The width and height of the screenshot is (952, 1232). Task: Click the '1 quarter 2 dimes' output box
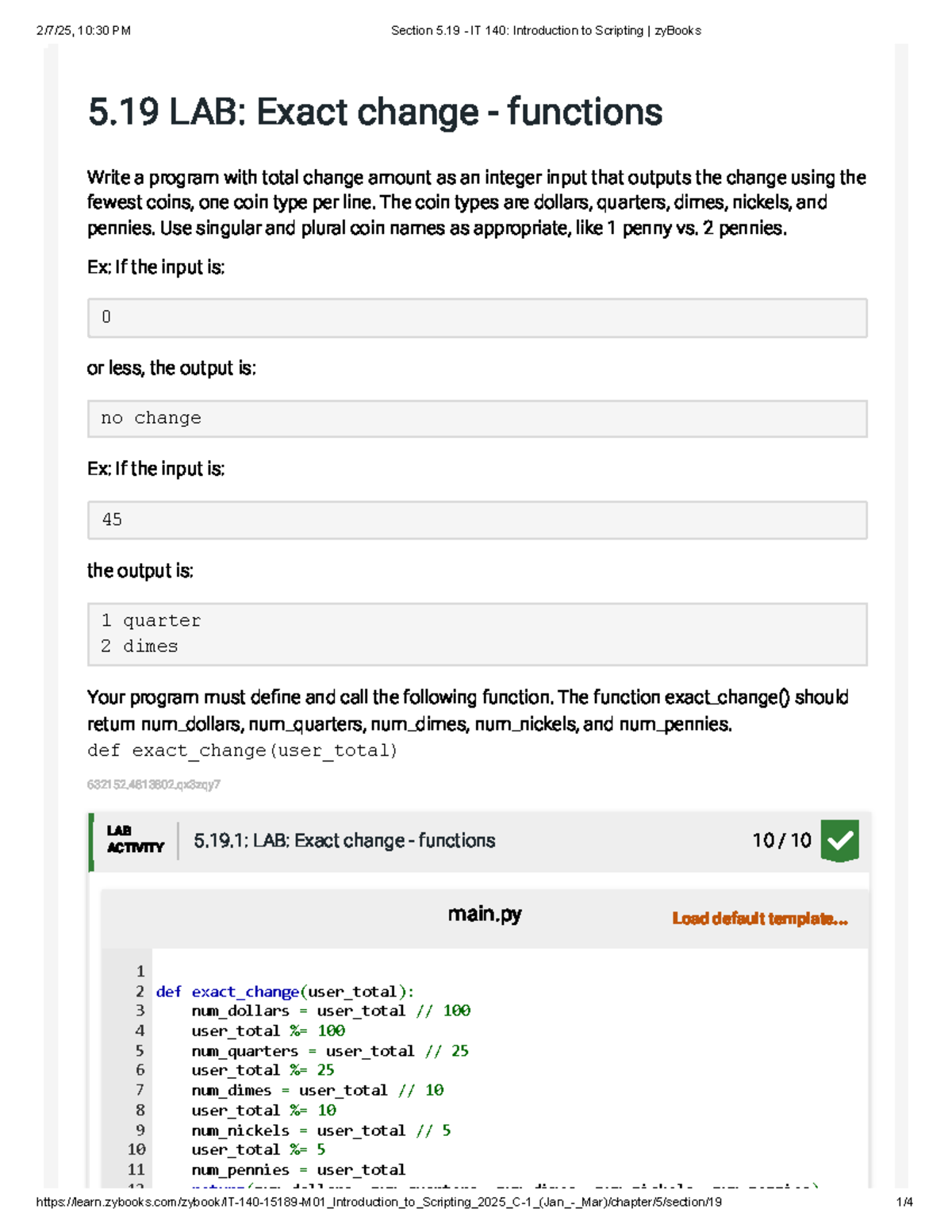[x=477, y=634]
